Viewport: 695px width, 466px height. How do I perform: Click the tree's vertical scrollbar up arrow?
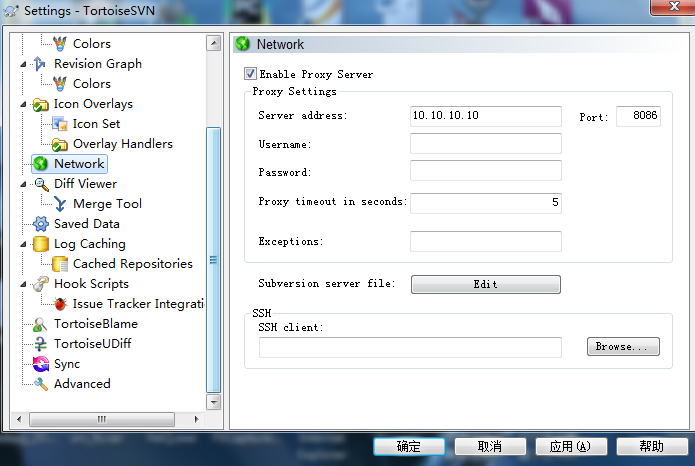[x=214, y=43]
